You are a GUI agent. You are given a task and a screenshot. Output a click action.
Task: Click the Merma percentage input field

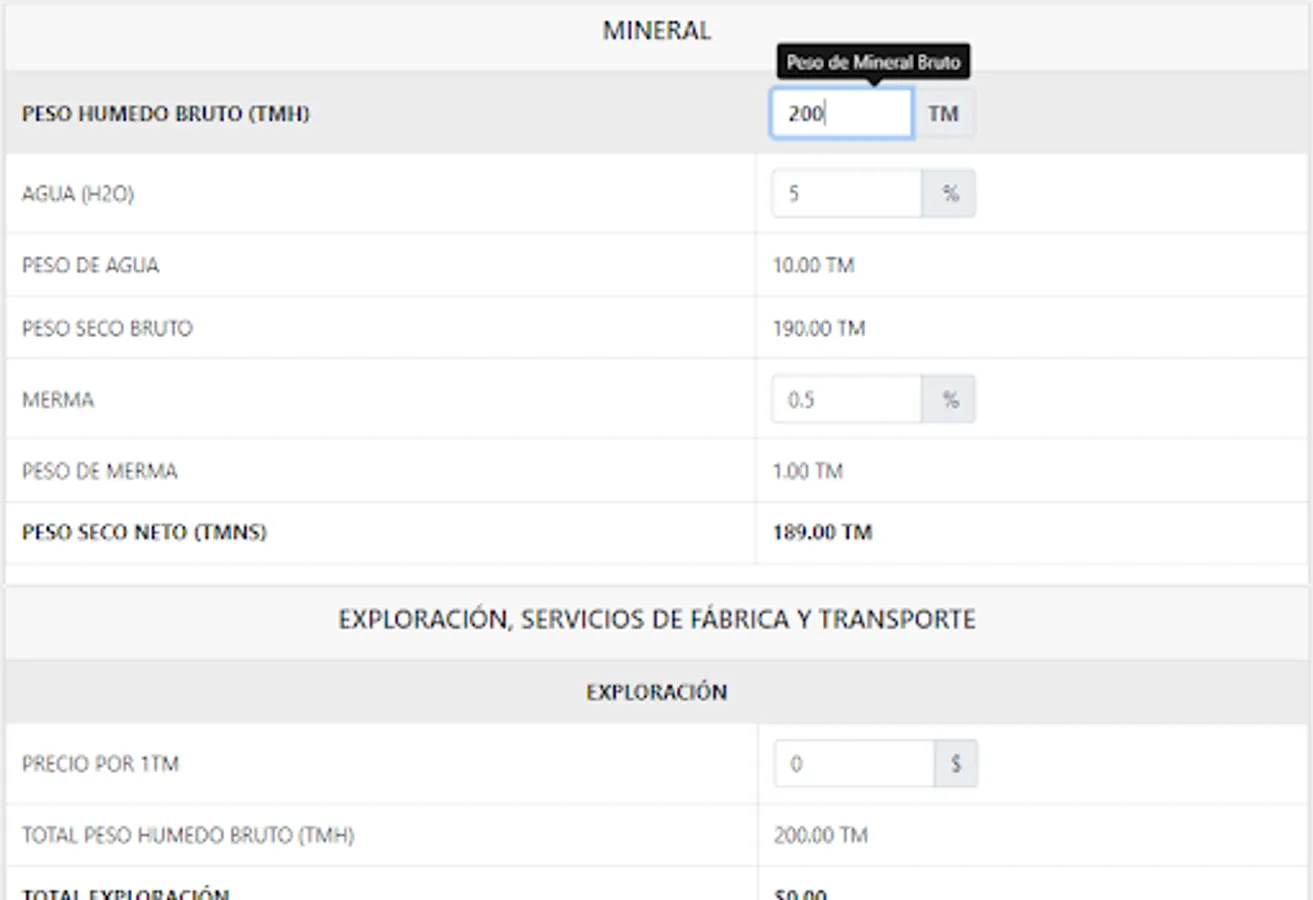846,400
